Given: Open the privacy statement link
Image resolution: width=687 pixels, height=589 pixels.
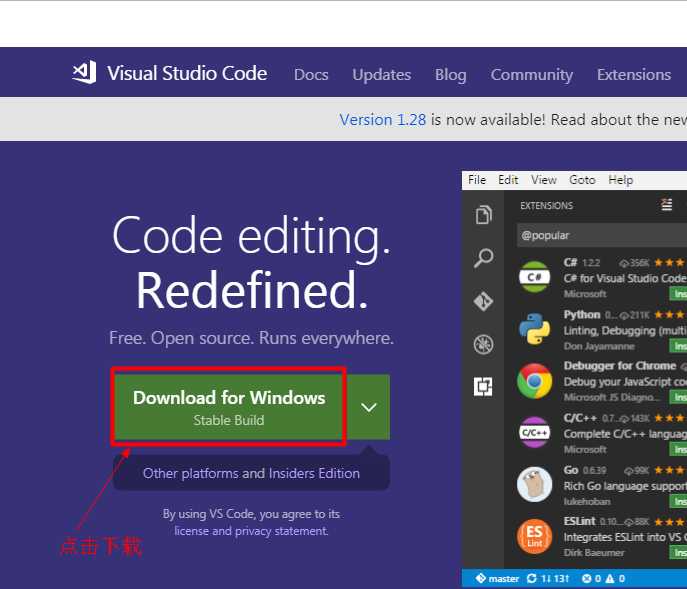Looking at the screenshot, I should coord(281,531).
